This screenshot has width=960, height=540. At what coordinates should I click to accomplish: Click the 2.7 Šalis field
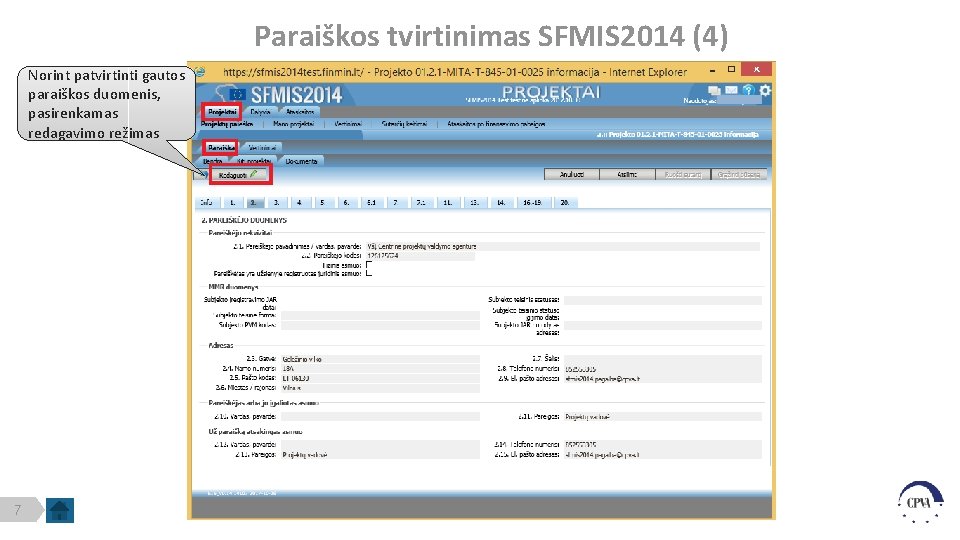click(x=662, y=359)
